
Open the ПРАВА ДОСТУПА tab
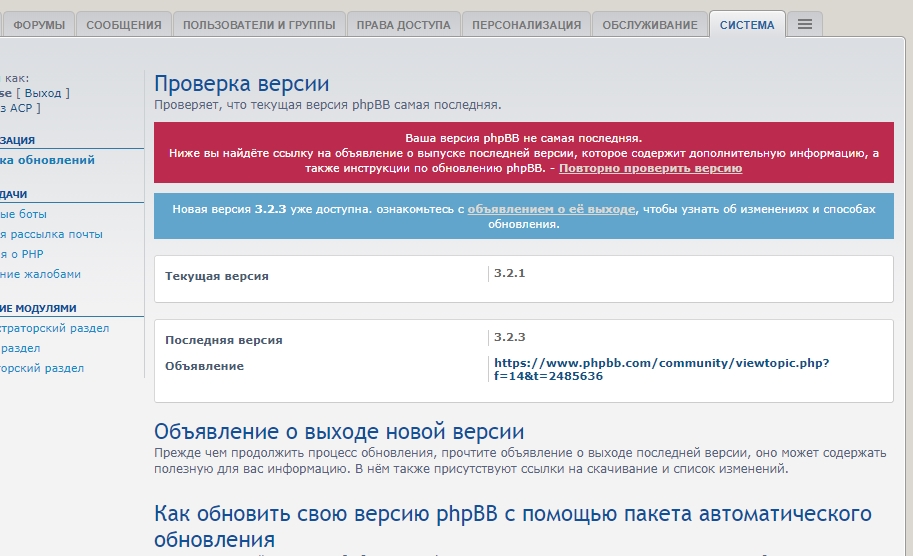click(404, 25)
